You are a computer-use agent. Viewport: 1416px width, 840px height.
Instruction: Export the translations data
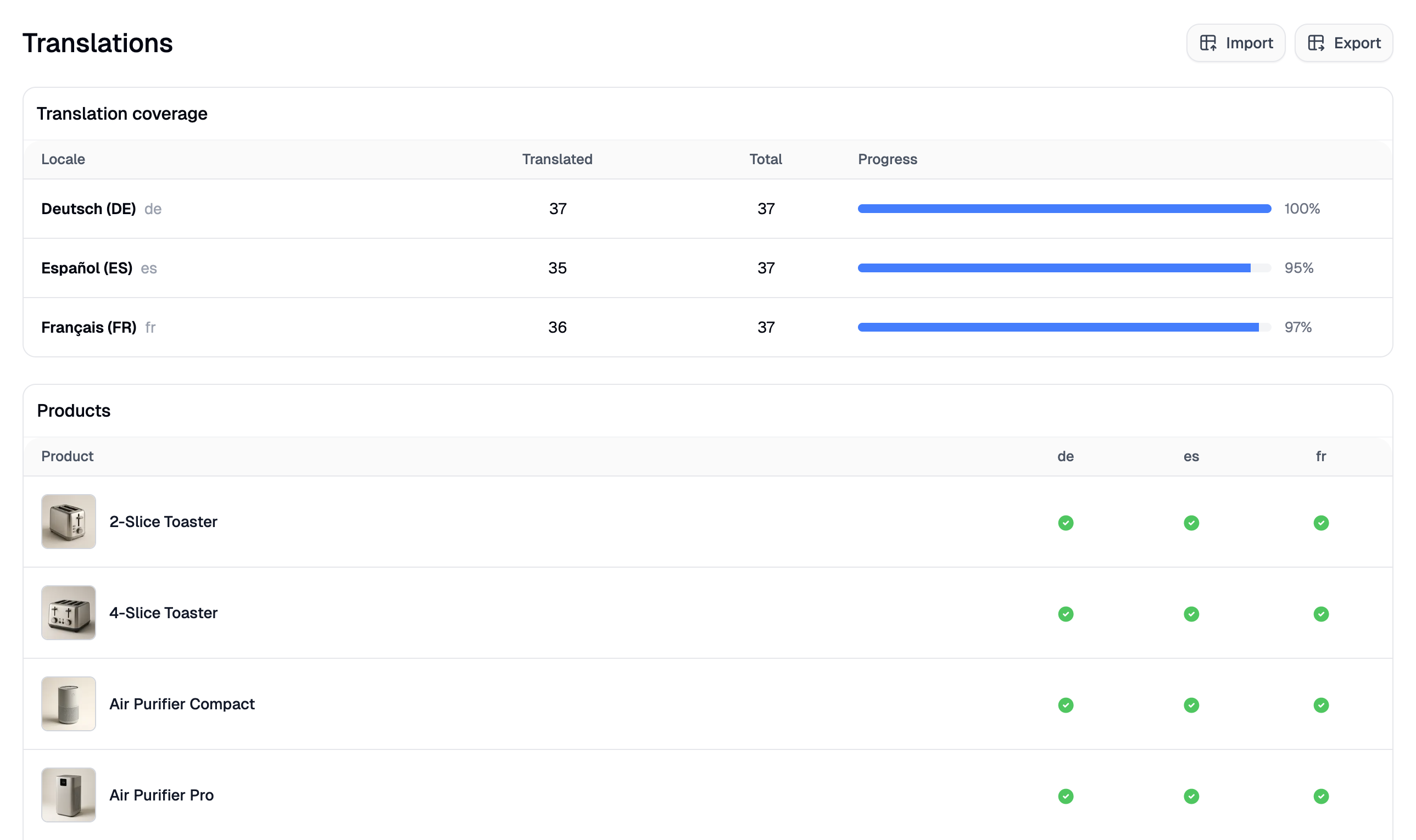pyautogui.click(x=1343, y=42)
